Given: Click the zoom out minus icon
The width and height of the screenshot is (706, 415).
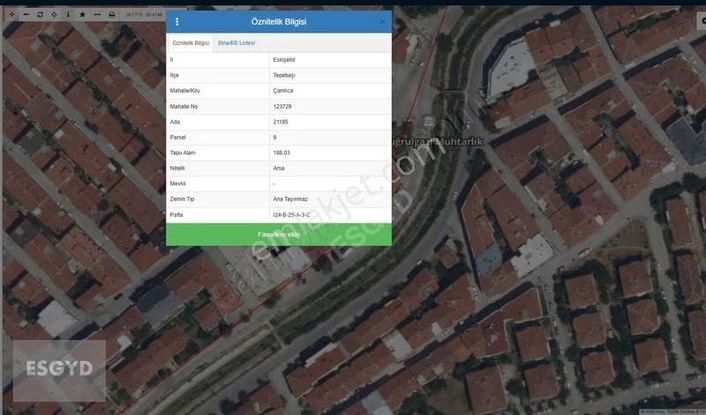Looking at the screenshot, I should point(25,15).
